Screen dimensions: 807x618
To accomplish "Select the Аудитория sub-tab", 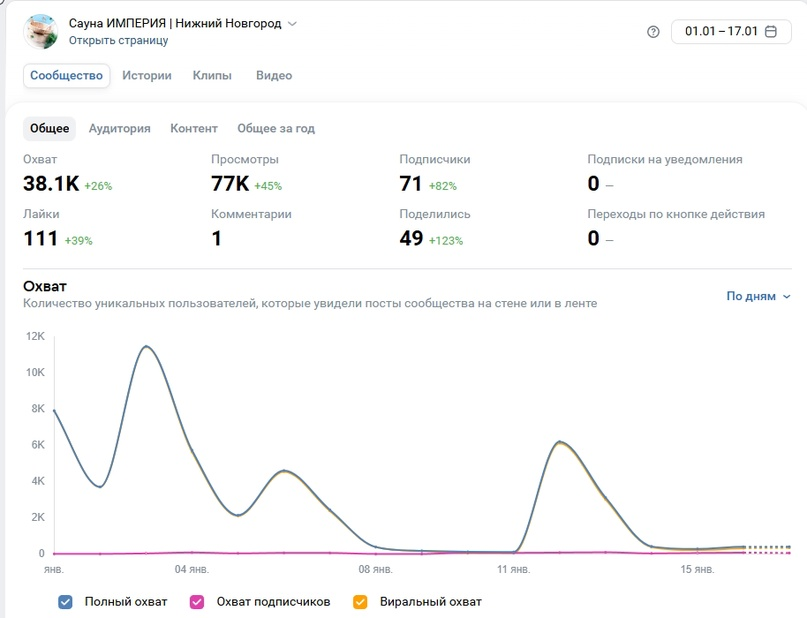I will tap(119, 128).
